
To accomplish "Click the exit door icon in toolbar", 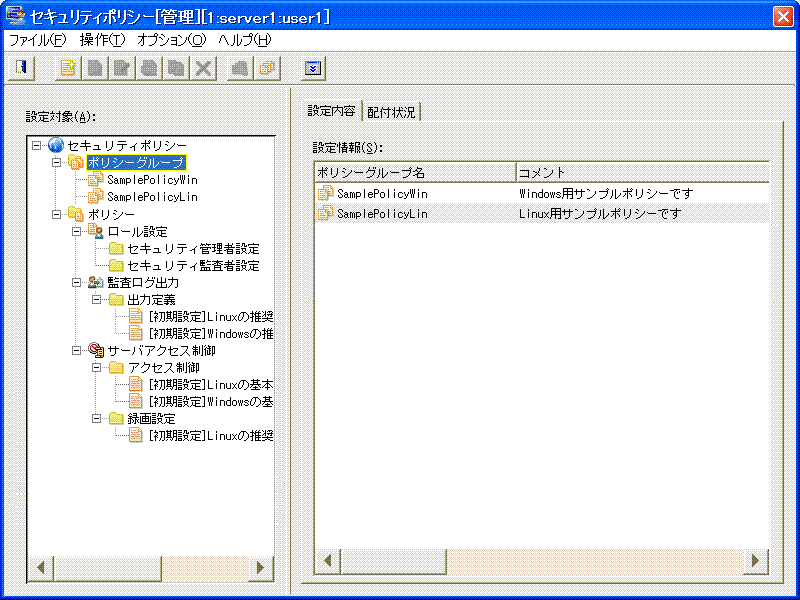I will [x=21, y=68].
